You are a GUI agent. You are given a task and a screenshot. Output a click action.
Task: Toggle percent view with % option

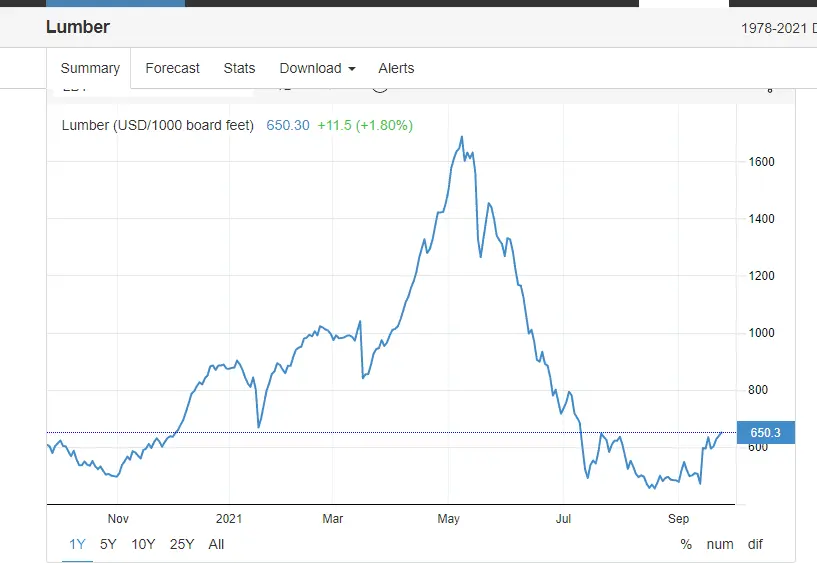[686, 544]
